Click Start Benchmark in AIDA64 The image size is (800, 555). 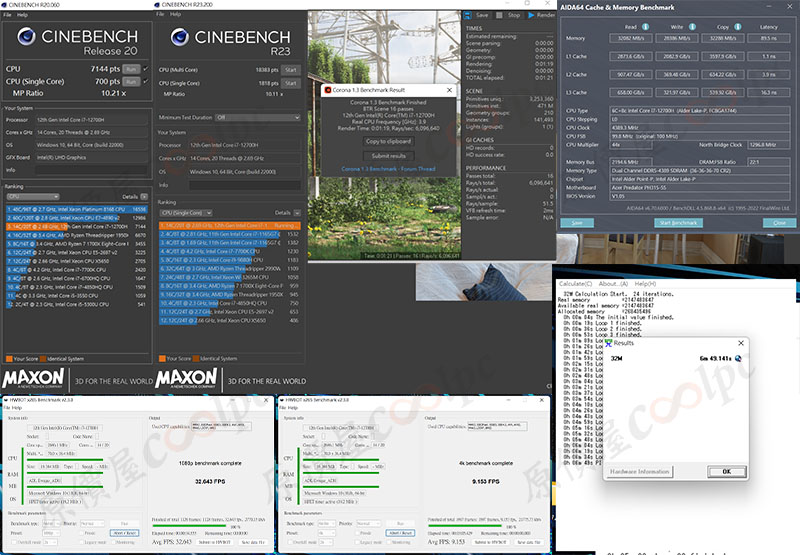pos(678,223)
